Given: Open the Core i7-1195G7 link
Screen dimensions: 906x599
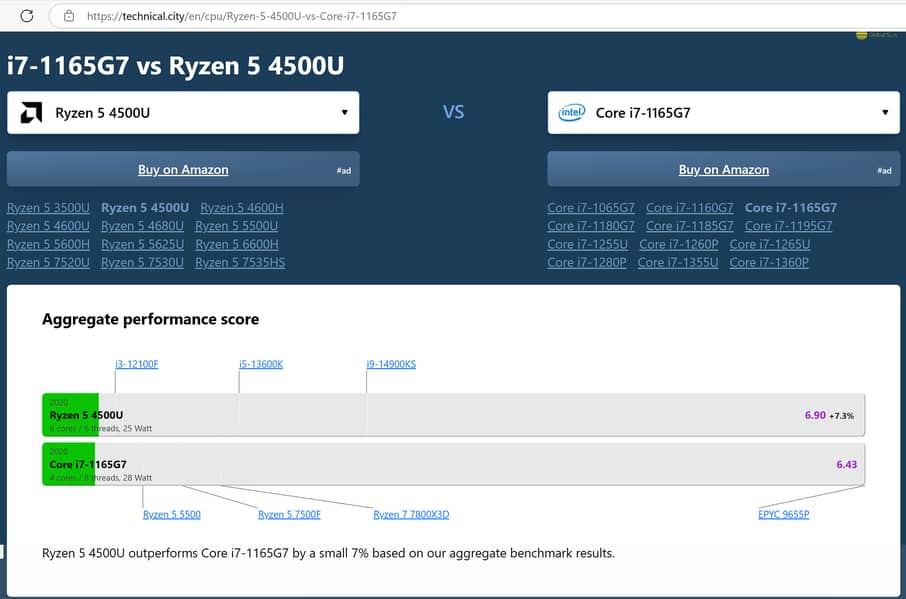Looking at the screenshot, I should click(788, 226).
